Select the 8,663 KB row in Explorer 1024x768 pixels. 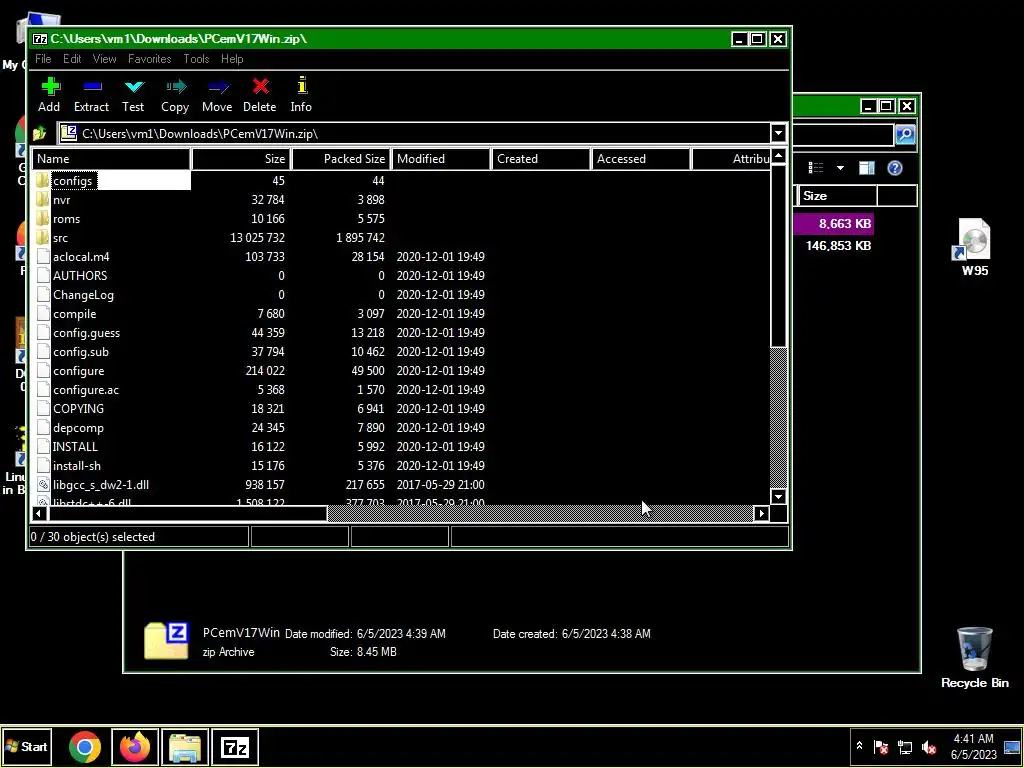(x=834, y=223)
